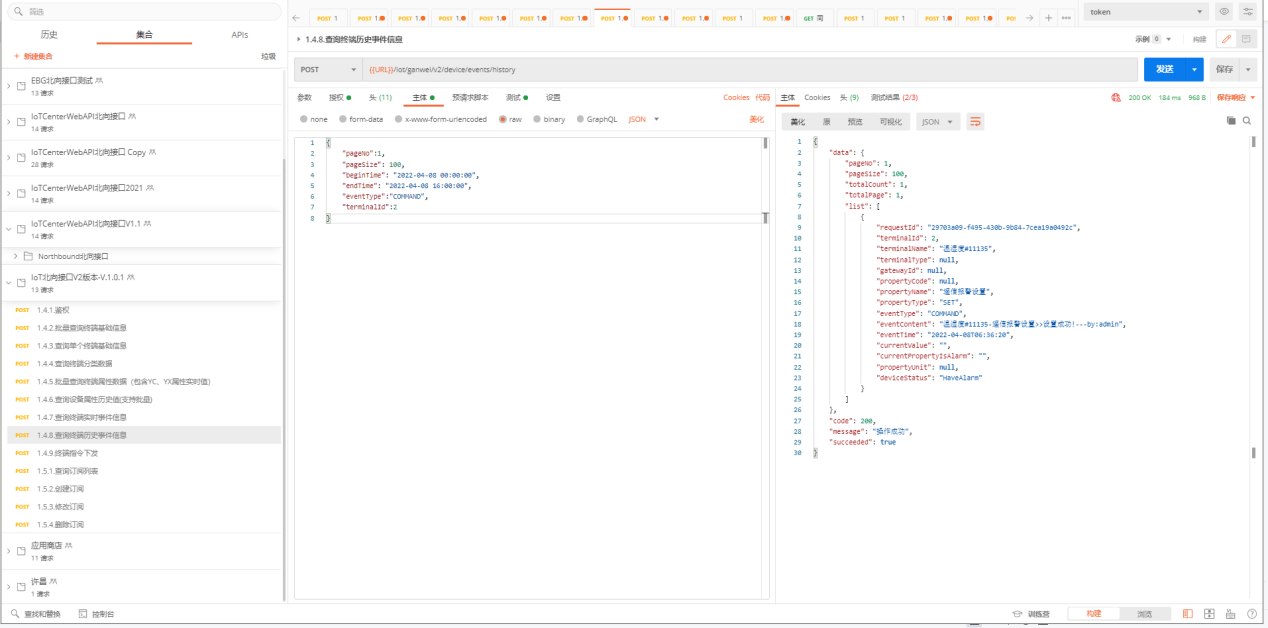Add a new request tab with plus

pos(1048,18)
